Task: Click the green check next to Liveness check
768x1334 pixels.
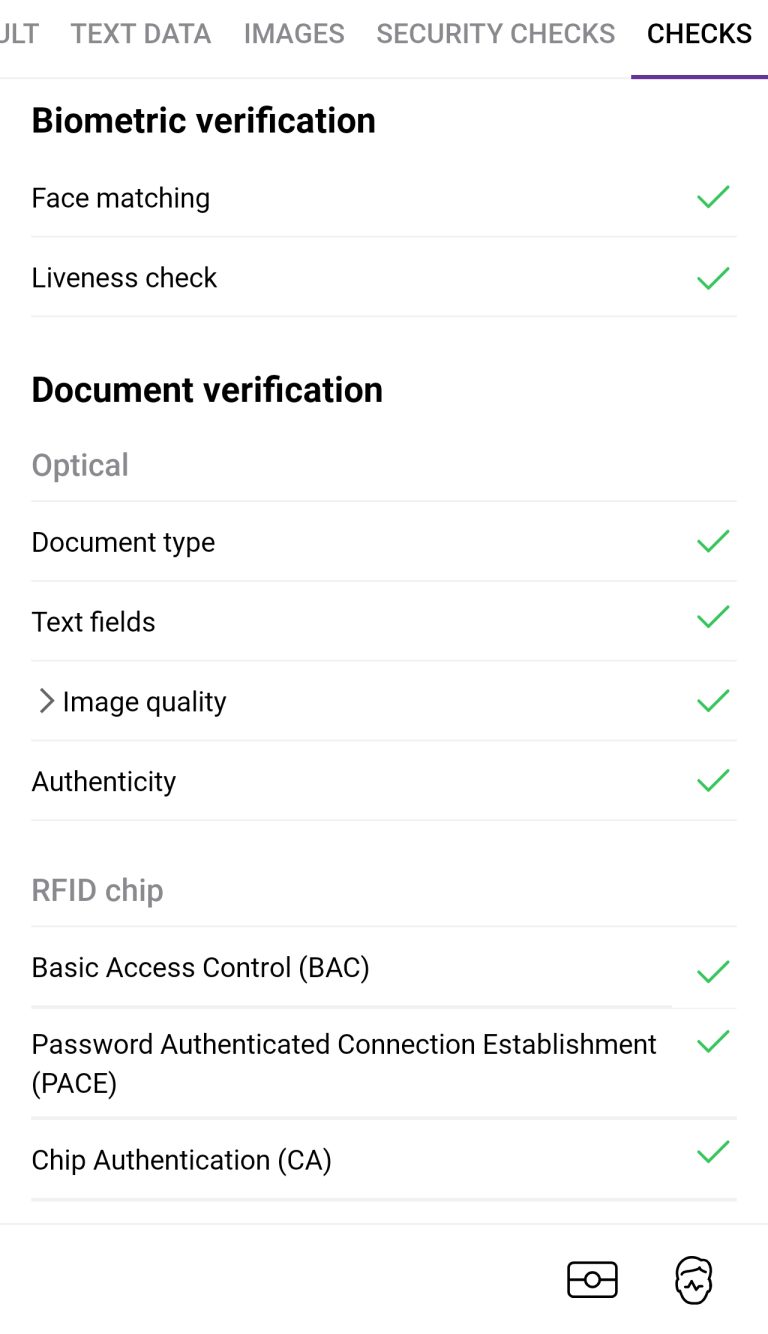Action: pos(713,277)
